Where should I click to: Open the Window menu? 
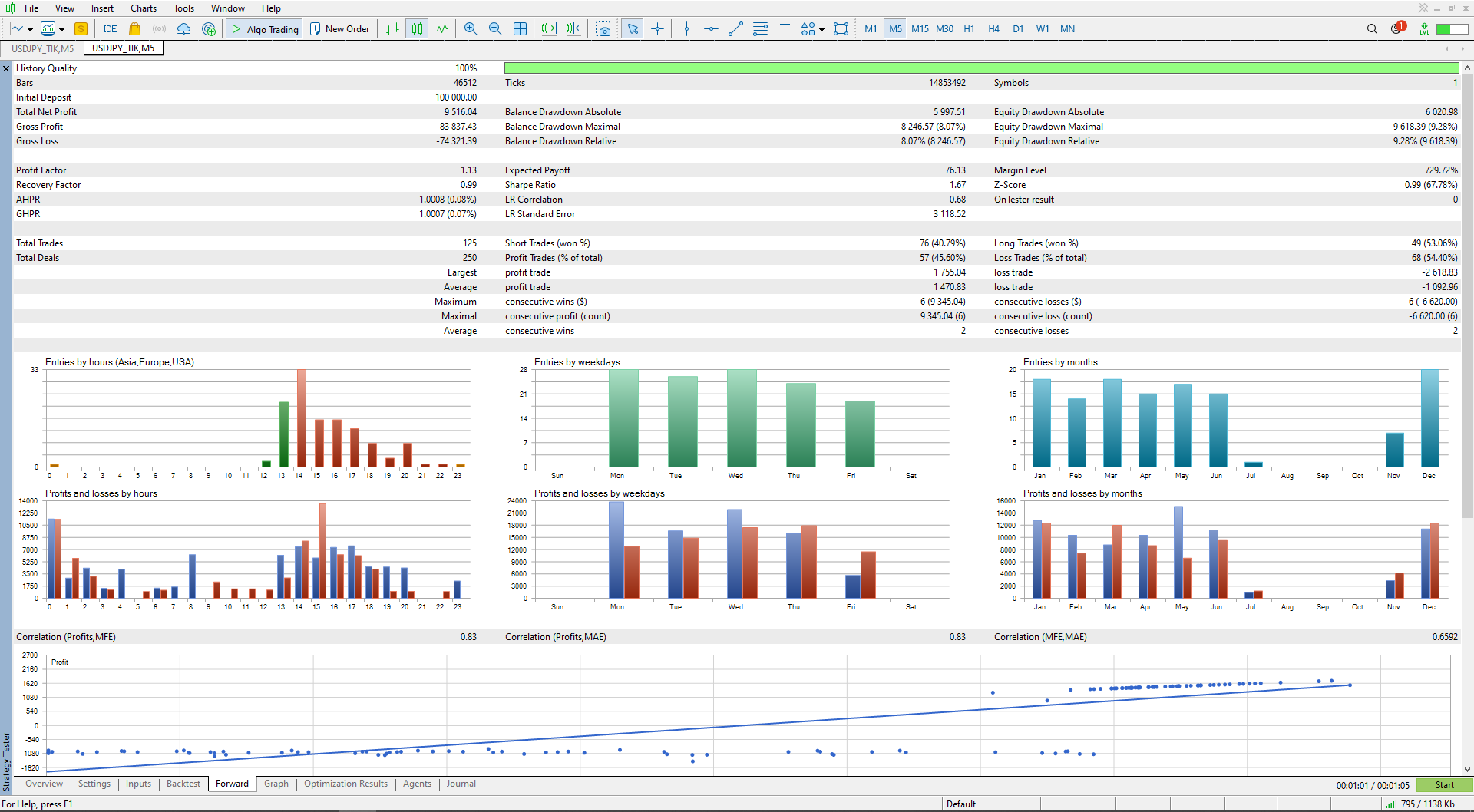tap(228, 8)
